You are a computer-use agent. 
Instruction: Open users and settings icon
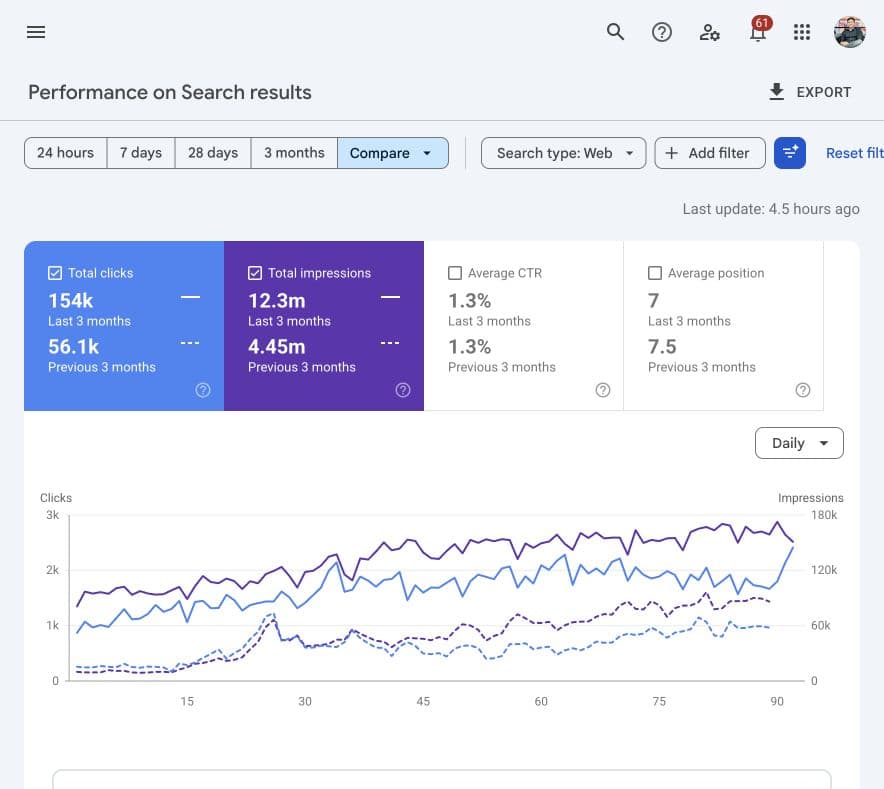click(709, 32)
